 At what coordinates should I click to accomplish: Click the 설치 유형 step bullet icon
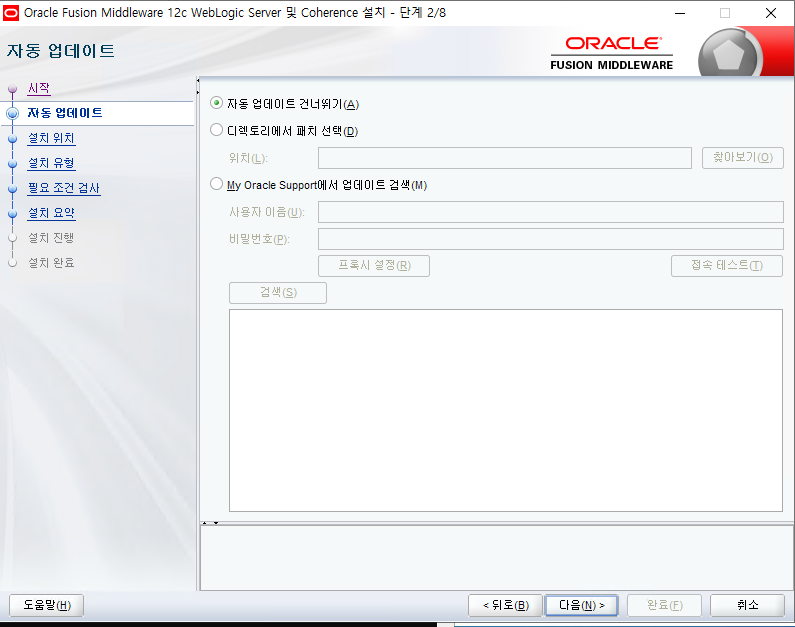click(13, 164)
